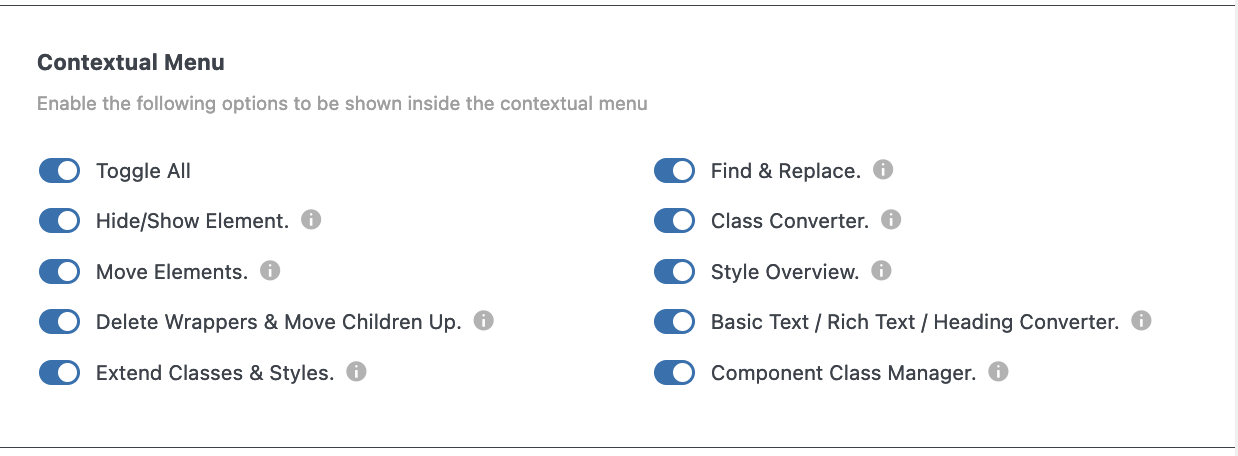Disable the Hide/Show Element toggle
1238x456 pixels.
(59, 221)
